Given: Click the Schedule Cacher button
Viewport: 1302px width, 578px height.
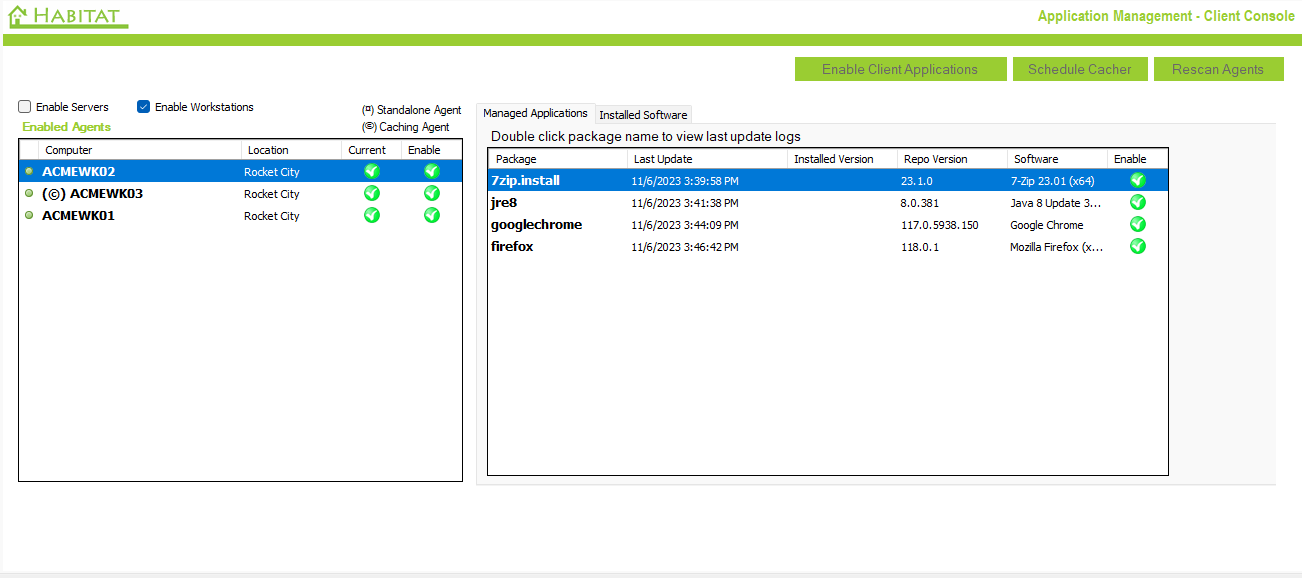Looking at the screenshot, I should point(1079,69).
